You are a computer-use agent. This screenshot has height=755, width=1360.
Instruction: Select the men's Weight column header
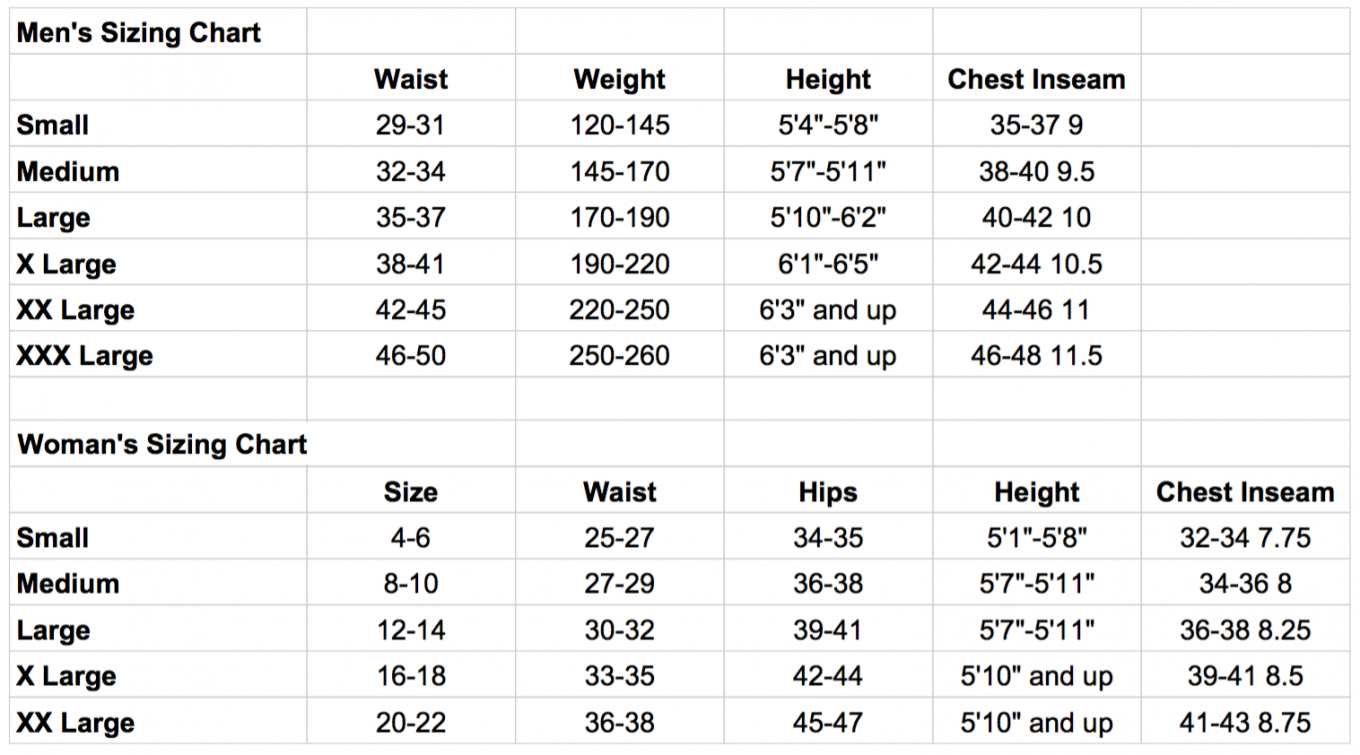[x=619, y=79]
